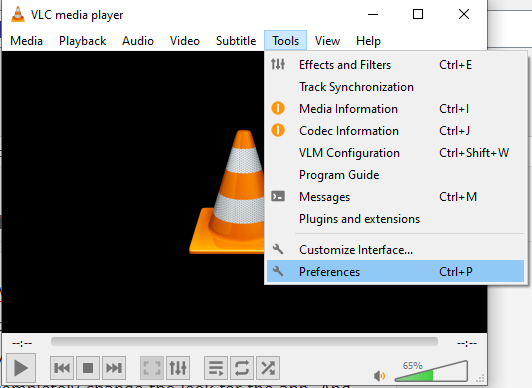Skip to next media track
The width and height of the screenshot is (532, 388).
114,368
